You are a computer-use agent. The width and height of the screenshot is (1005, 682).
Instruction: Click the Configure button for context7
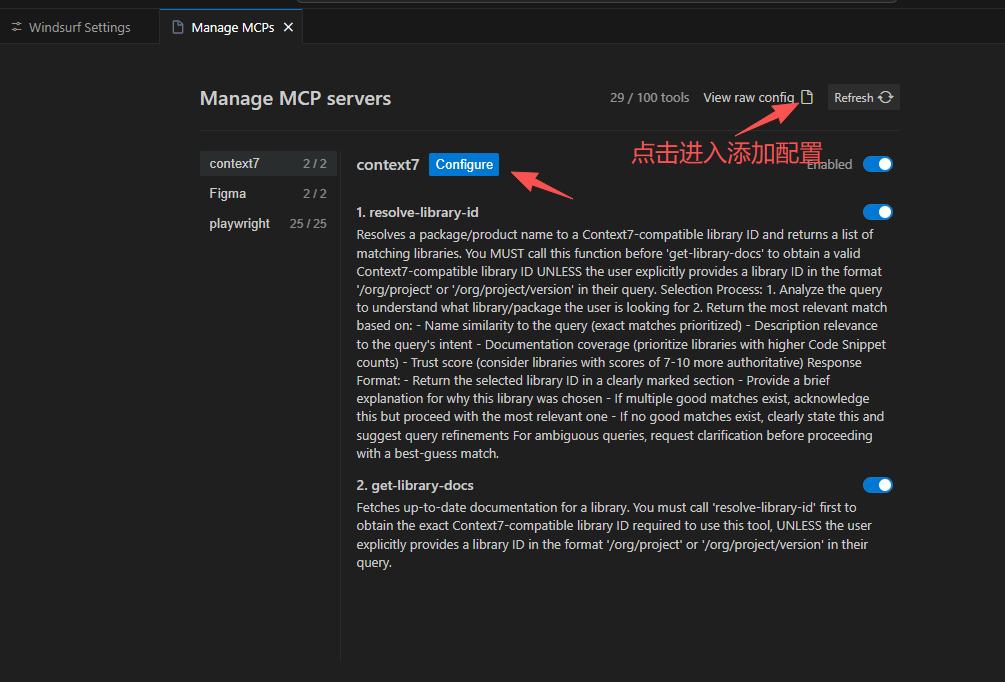pos(464,164)
